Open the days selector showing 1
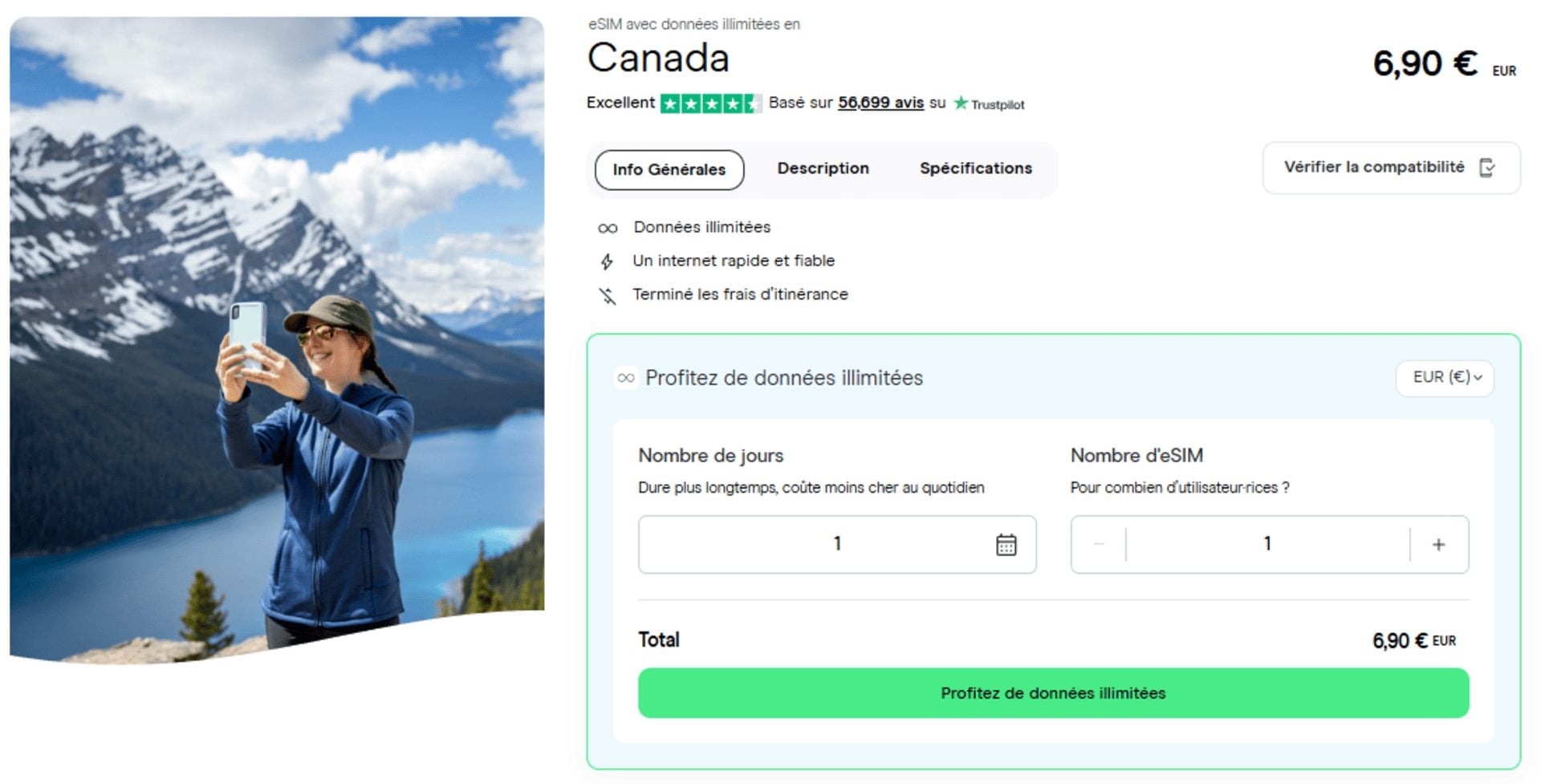 pos(837,544)
